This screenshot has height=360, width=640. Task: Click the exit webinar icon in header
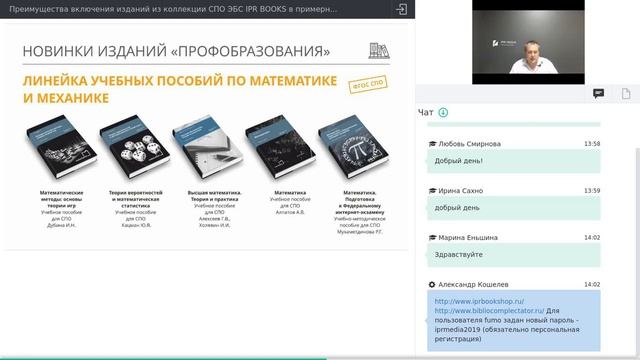401,9
